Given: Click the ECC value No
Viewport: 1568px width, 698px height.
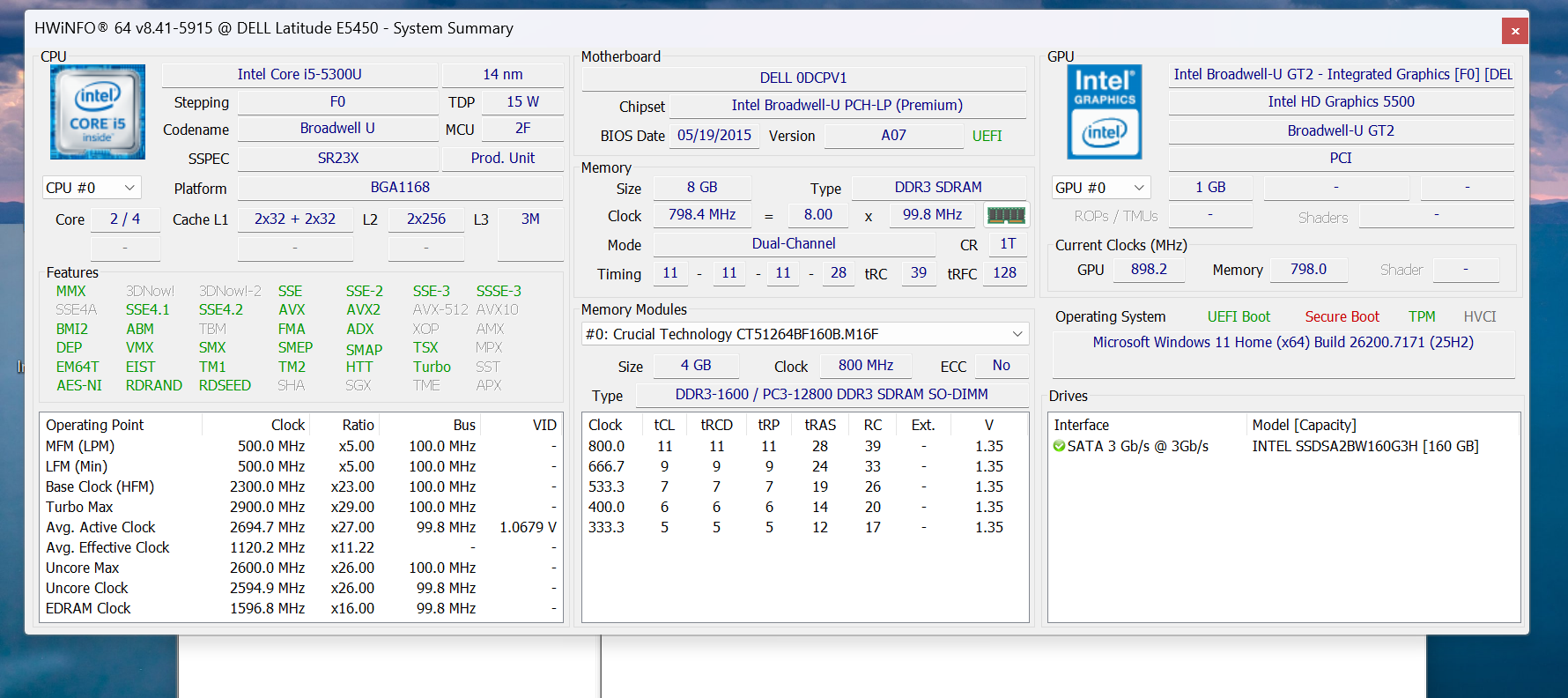Looking at the screenshot, I should [x=1002, y=366].
